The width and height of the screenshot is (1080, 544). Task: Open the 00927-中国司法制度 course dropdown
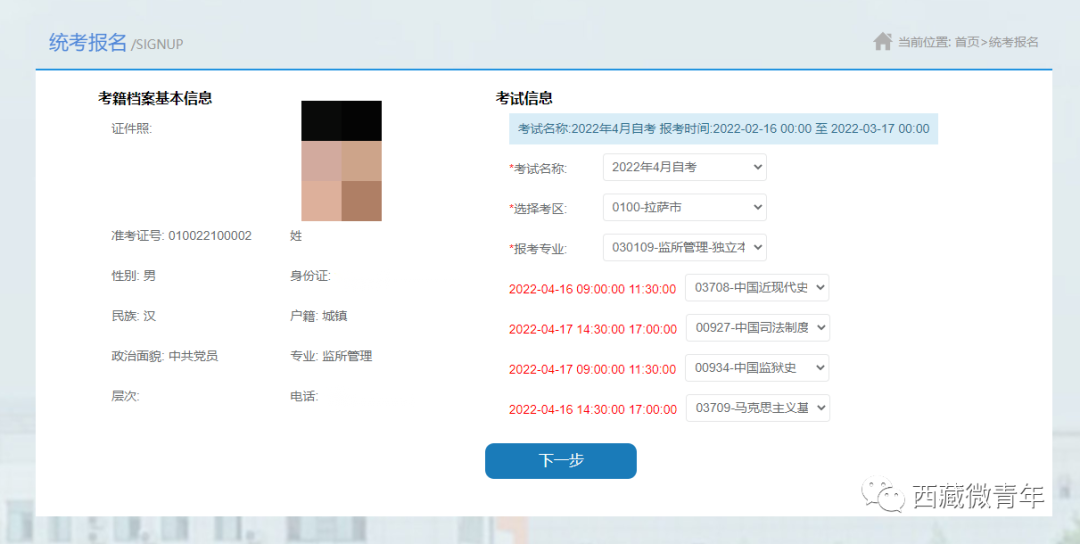(757, 328)
